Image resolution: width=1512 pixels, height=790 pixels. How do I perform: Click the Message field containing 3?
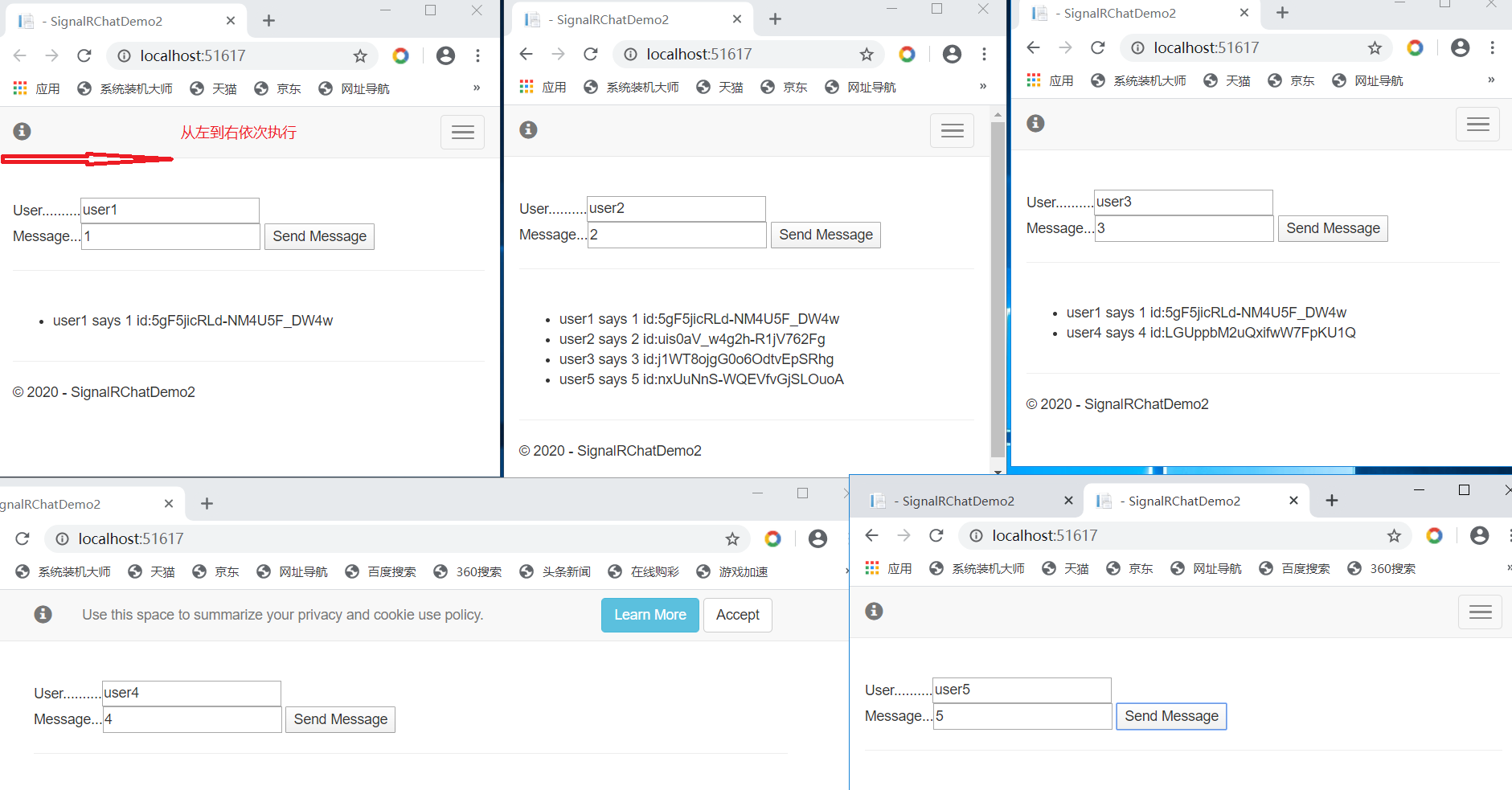[x=1183, y=228]
